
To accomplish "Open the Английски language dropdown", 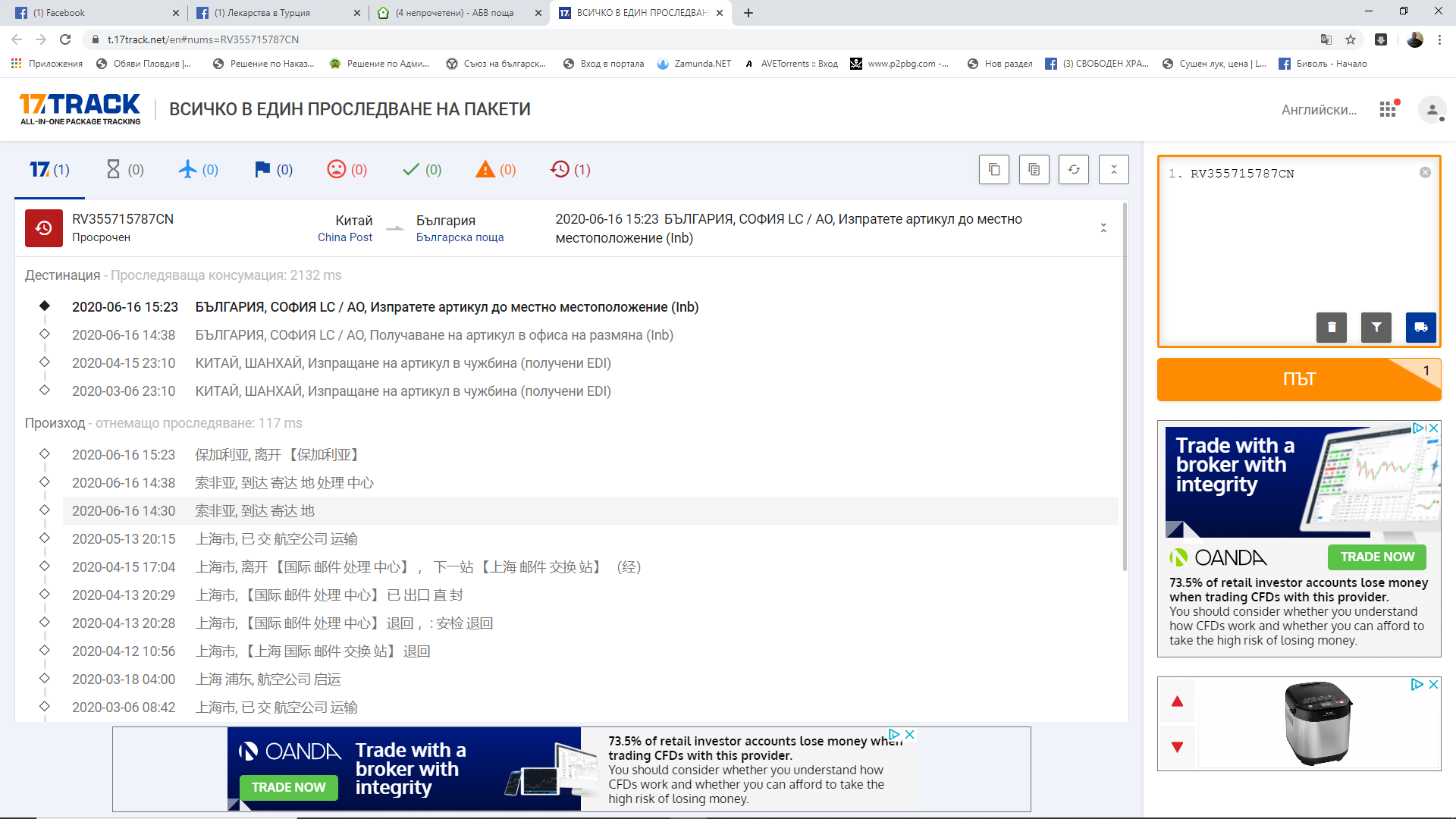I will (x=1319, y=110).
